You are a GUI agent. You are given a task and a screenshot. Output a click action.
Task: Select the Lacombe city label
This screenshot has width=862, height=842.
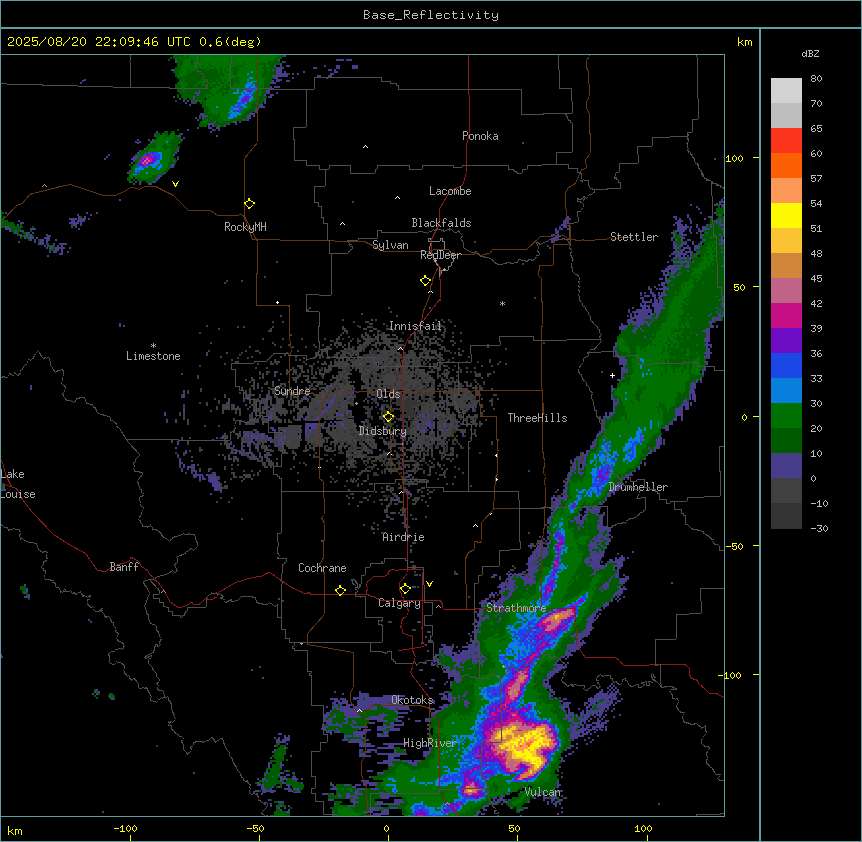tap(450, 191)
